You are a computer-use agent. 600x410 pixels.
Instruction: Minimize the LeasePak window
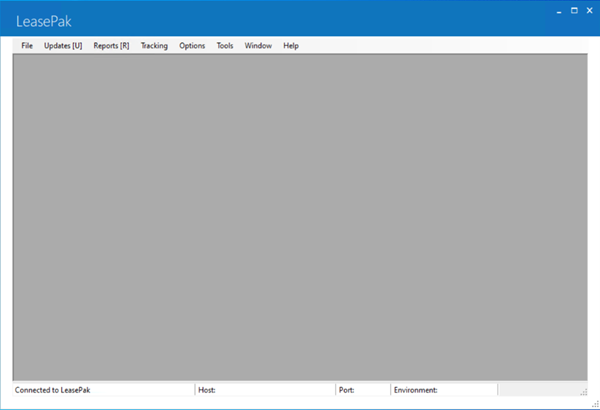[559, 11]
